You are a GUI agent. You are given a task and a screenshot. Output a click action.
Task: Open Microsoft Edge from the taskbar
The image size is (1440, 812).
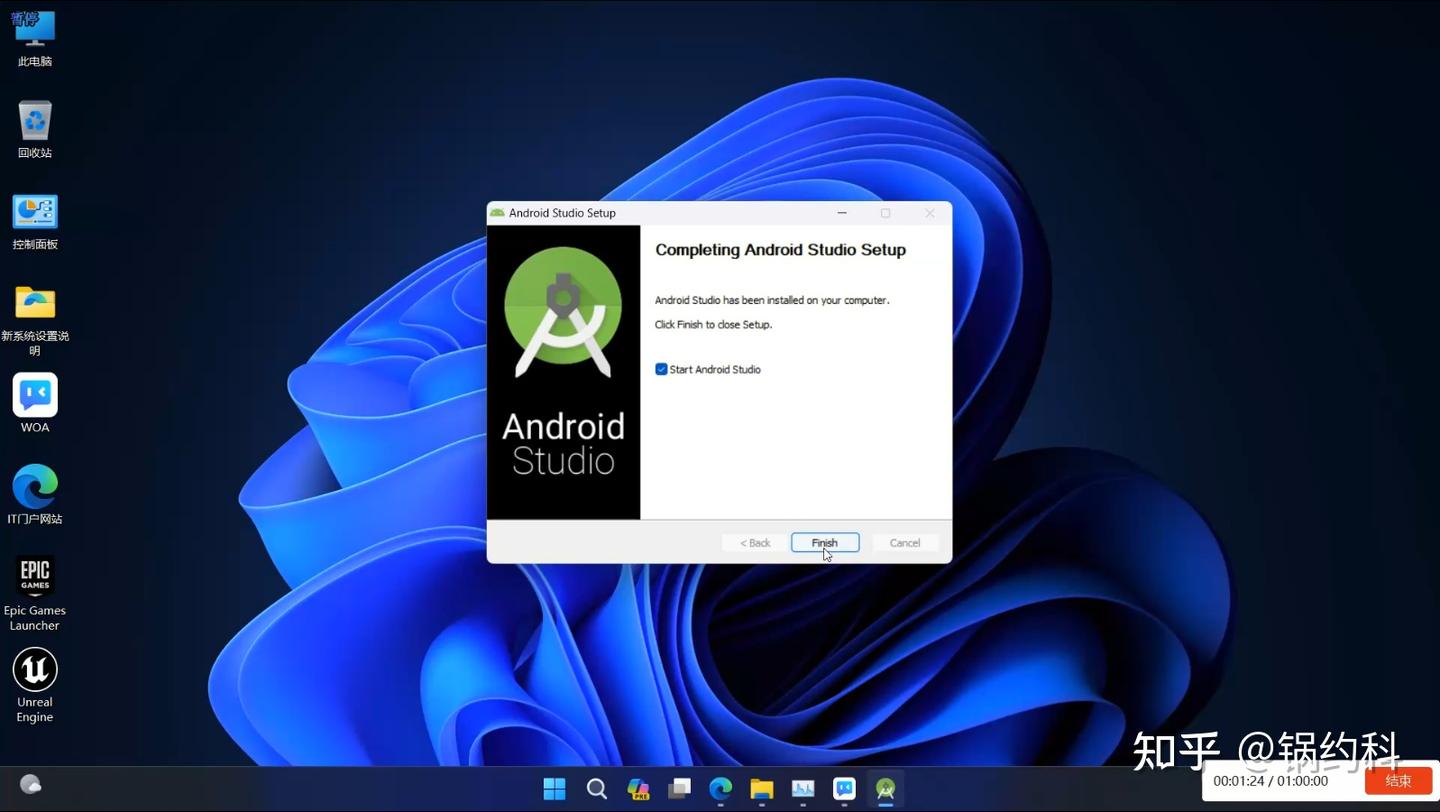click(721, 789)
